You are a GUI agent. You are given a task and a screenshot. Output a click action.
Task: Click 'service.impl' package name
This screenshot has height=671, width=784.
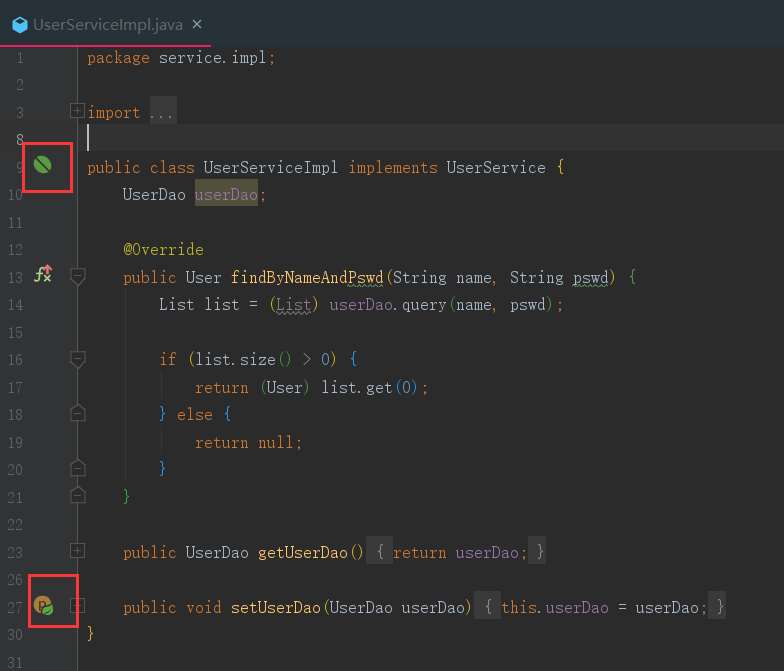pyautogui.click(x=212, y=58)
